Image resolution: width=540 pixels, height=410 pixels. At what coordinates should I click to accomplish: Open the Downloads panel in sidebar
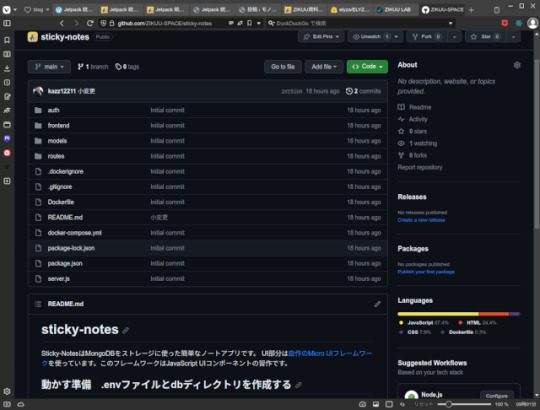tap(7, 68)
